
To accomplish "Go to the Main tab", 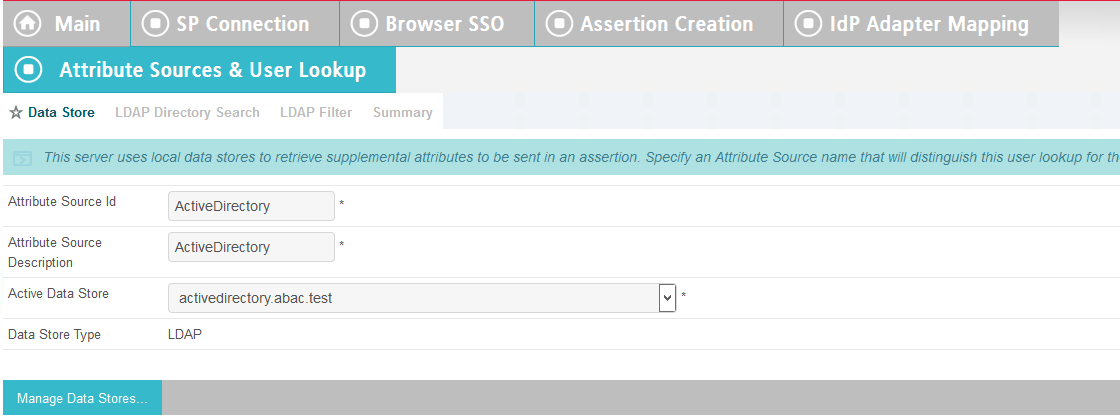I will click(x=66, y=24).
